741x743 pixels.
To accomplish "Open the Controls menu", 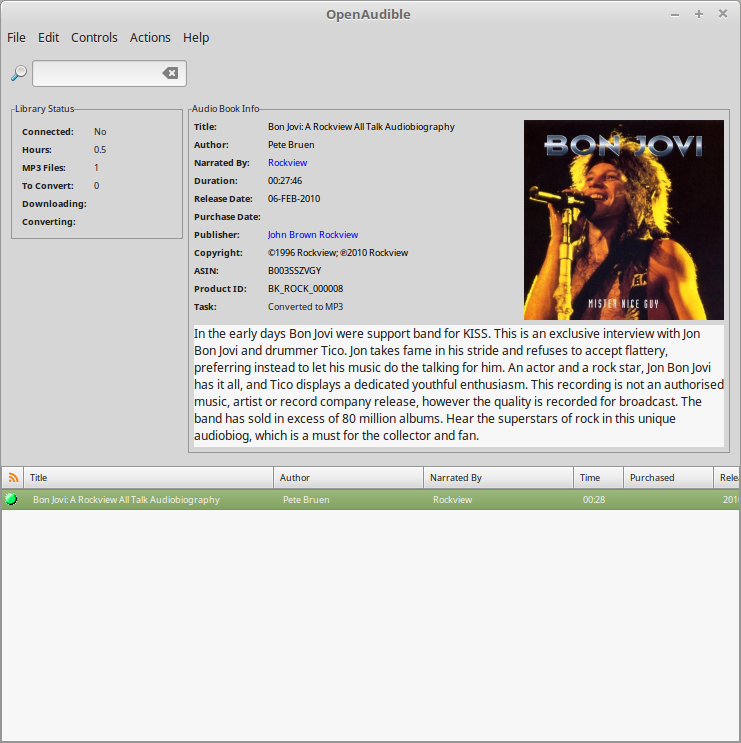I will point(94,37).
